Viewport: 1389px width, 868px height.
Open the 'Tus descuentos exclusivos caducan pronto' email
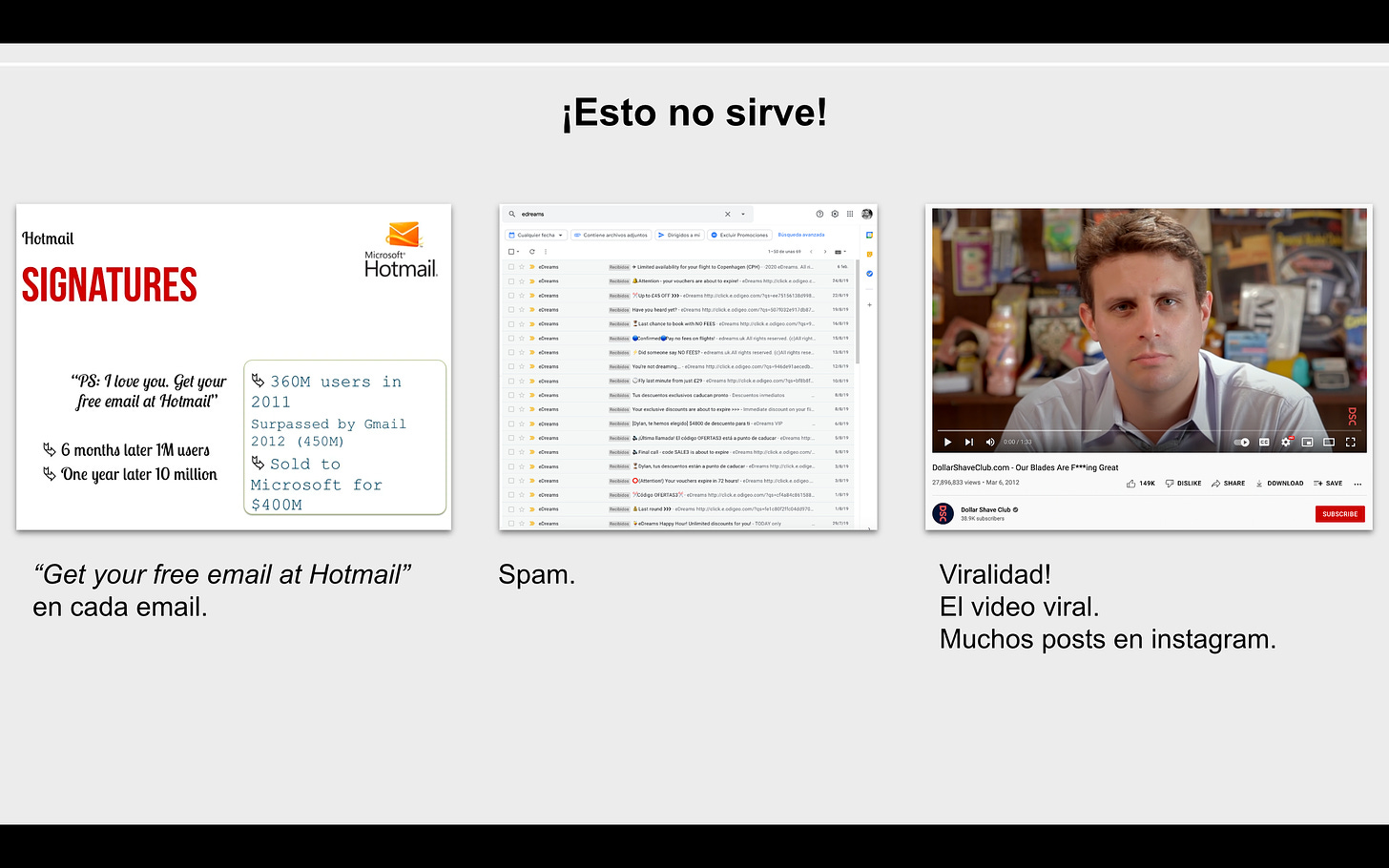click(679, 395)
